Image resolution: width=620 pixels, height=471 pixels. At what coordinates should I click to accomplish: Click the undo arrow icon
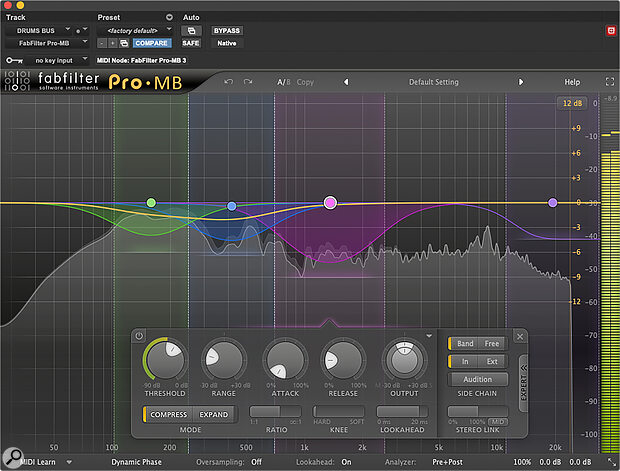pyautogui.click(x=228, y=82)
